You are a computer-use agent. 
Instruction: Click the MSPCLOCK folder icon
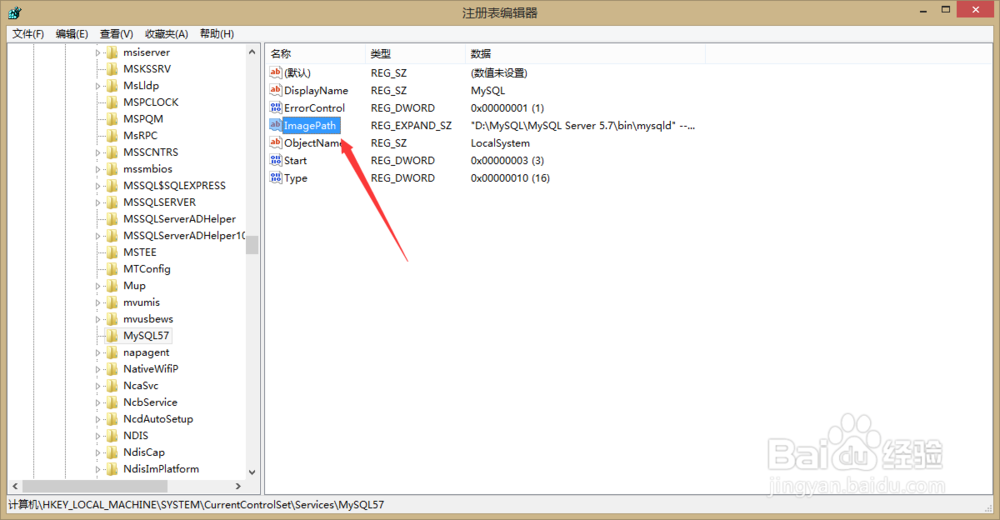112,102
